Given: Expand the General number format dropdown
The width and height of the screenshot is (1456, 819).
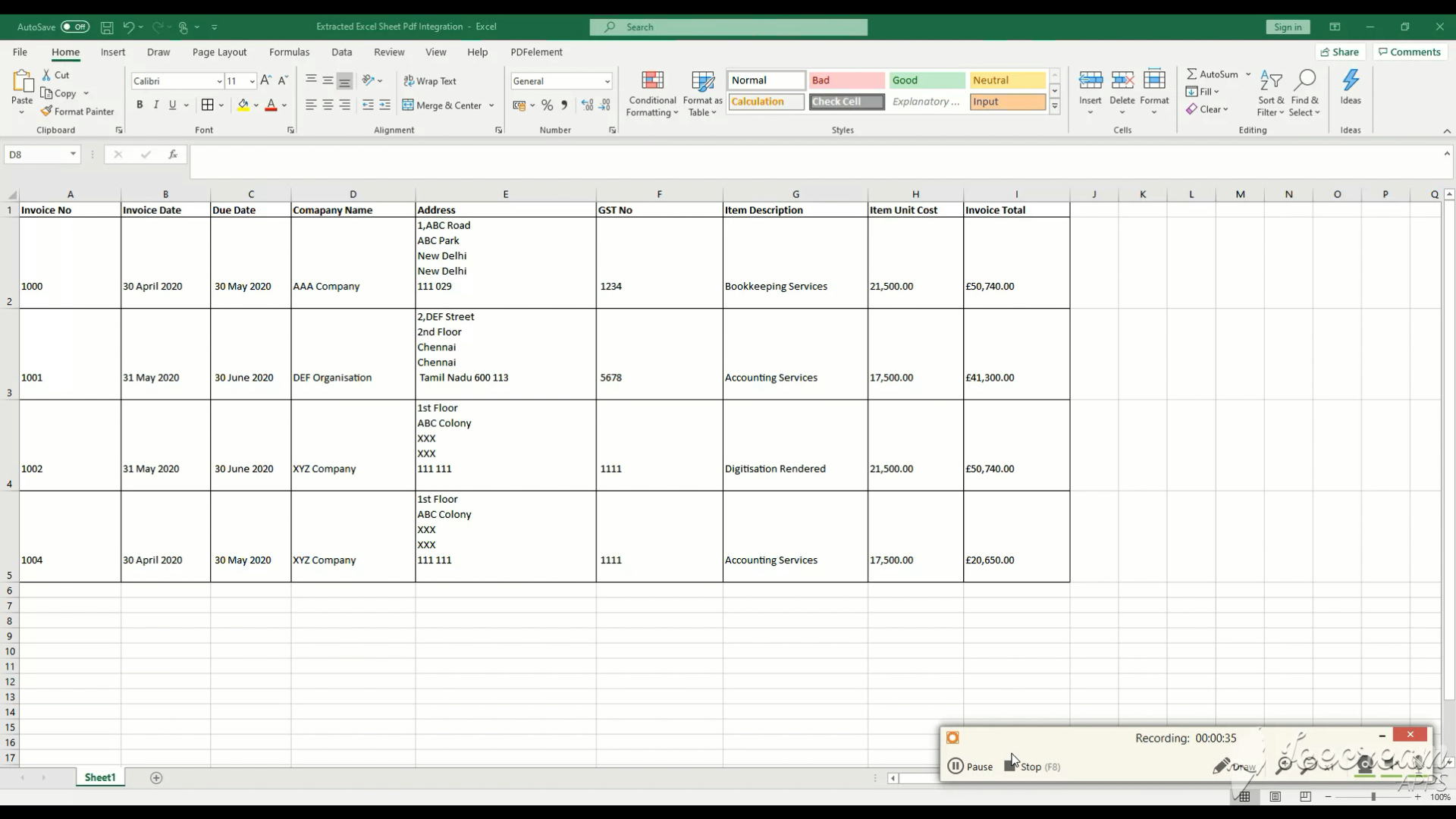Looking at the screenshot, I should [607, 81].
